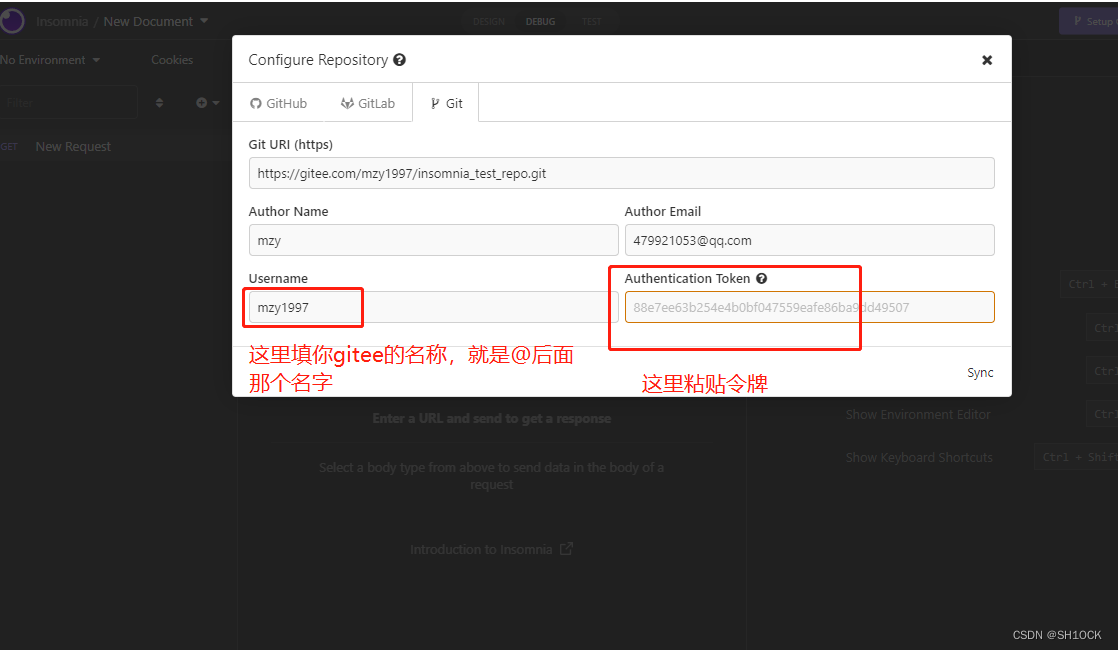Click the Insomnia logo in the top bar
1118x650 pixels.
(13, 20)
